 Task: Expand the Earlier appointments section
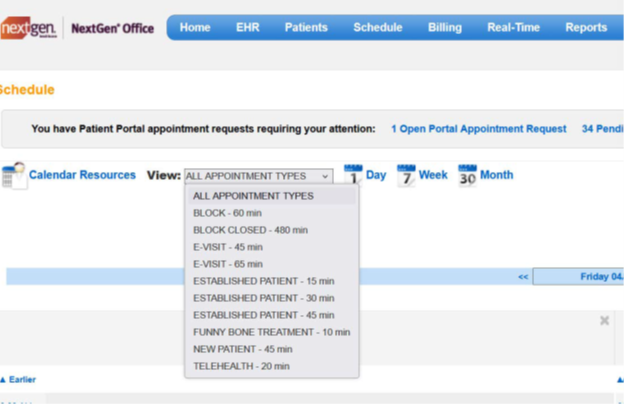pos(18,380)
